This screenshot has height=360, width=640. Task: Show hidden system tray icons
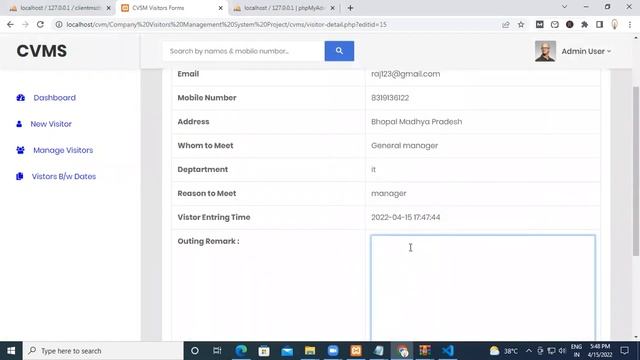click(529, 351)
